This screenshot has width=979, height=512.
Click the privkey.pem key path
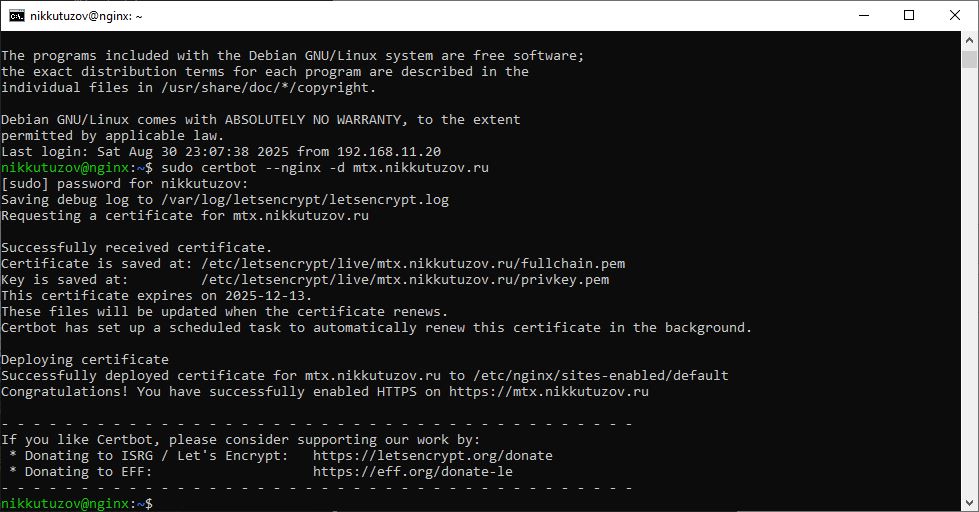pos(404,280)
